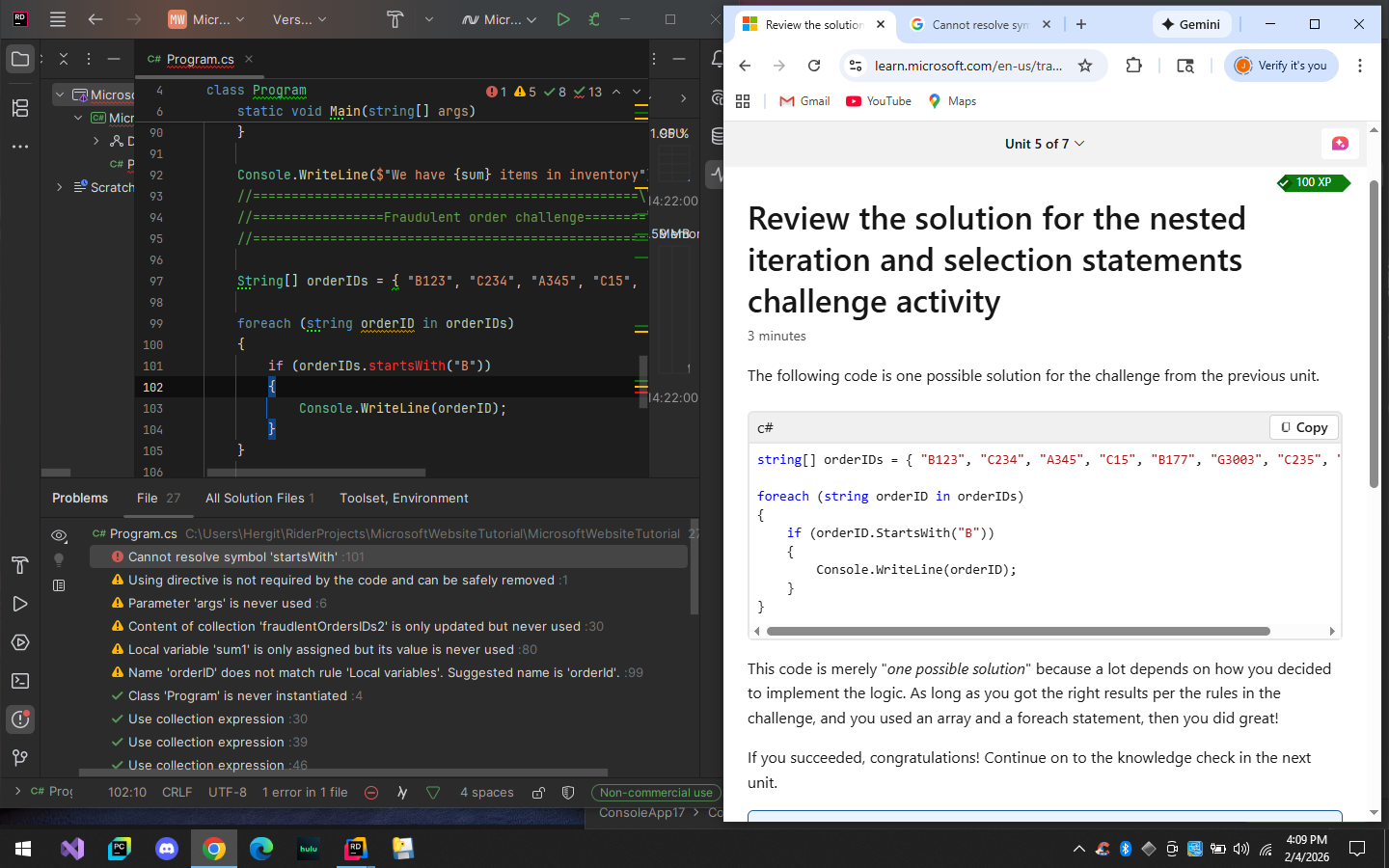1389x868 pixels.
Task: Expand the Scratches tree node
Action: click(60, 187)
